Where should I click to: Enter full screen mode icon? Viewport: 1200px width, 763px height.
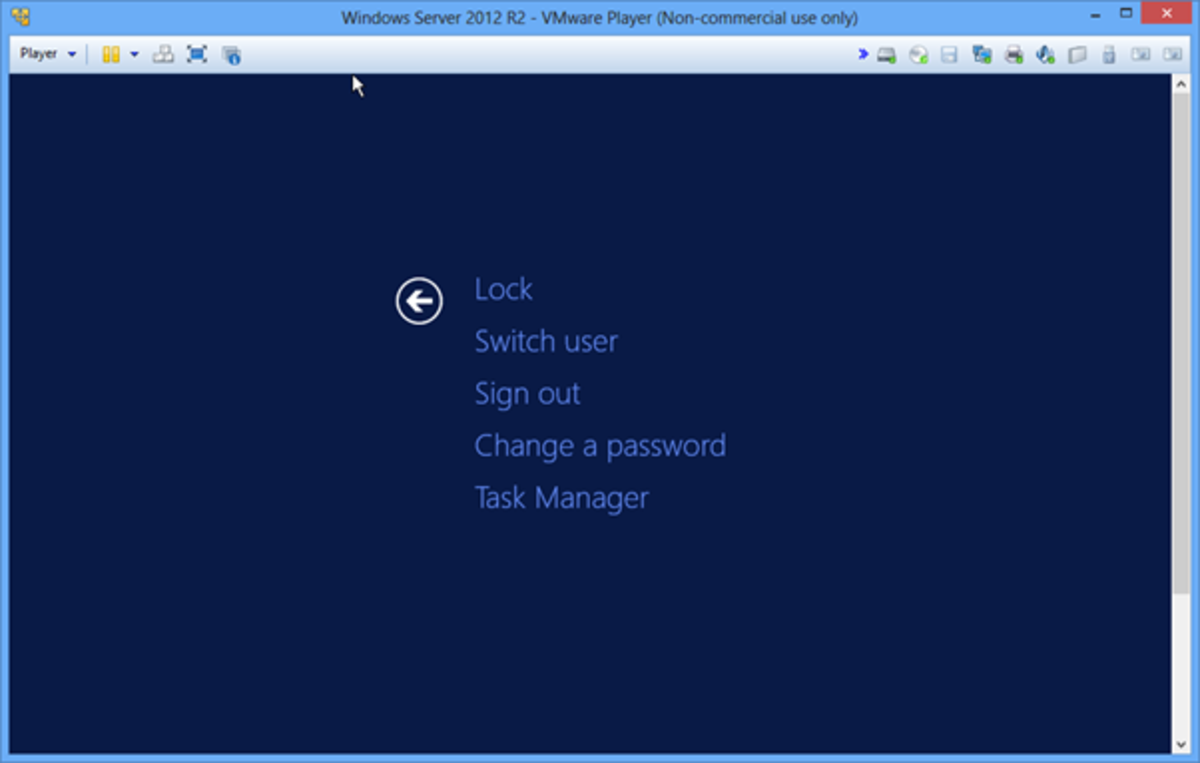[x=197, y=54]
